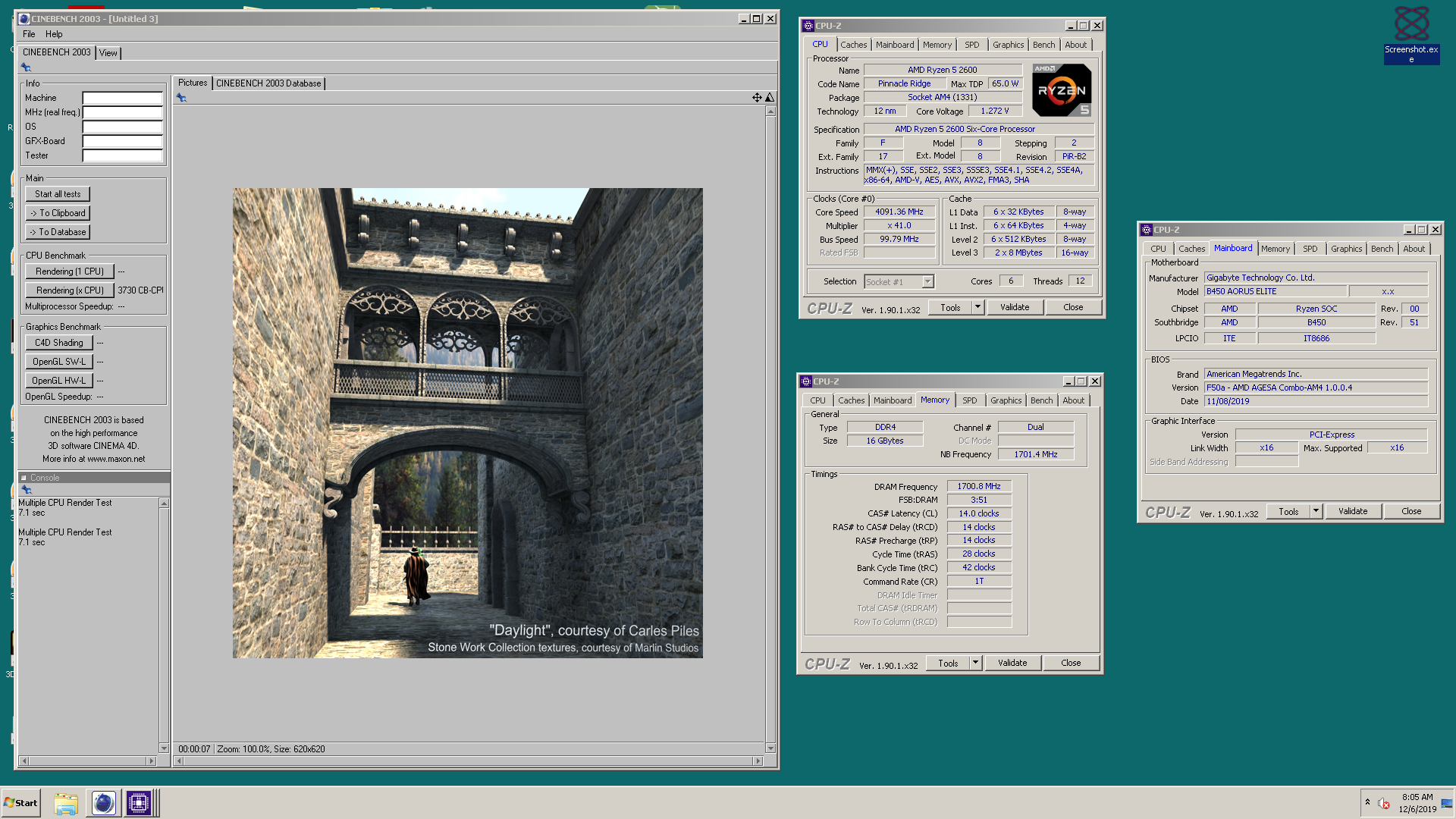The height and width of the screenshot is (819, 1456).
Task: Click the Ryzen 5 logo in CPU-Z
Action: pyautogui.click(x=1062, y=90)
